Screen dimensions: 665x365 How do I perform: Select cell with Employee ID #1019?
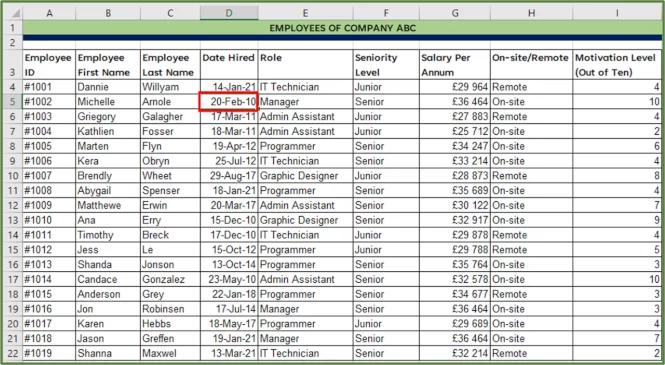(x=49, y=353)
